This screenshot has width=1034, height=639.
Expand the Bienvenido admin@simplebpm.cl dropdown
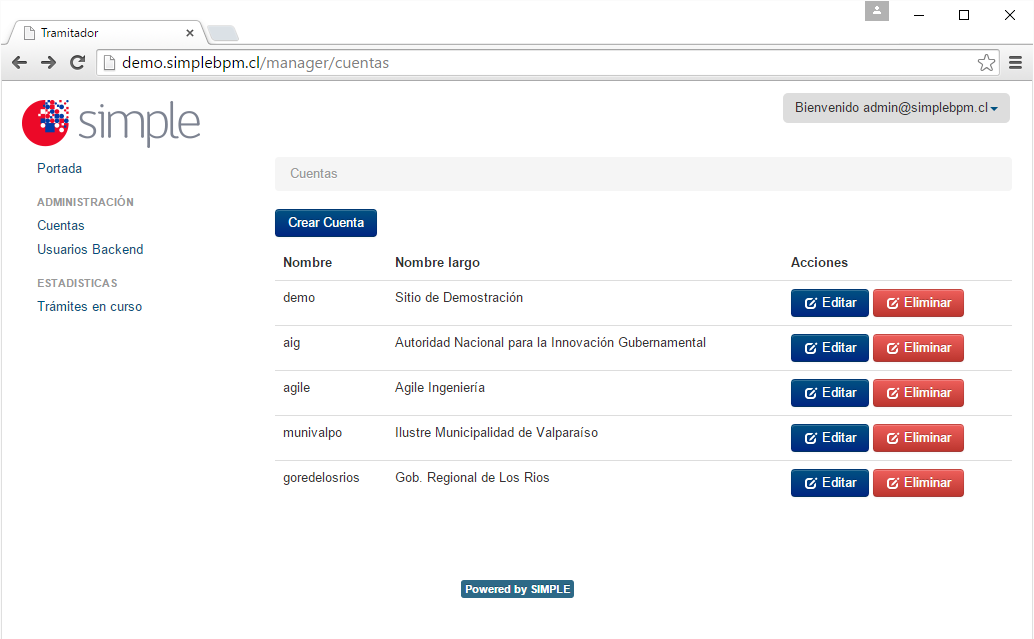(896, 107)
